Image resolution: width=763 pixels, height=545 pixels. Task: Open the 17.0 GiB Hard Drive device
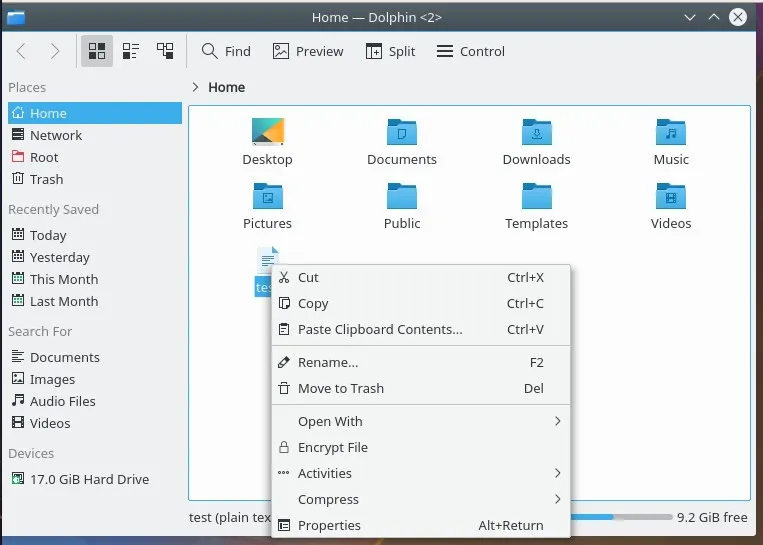pos(89,479)
